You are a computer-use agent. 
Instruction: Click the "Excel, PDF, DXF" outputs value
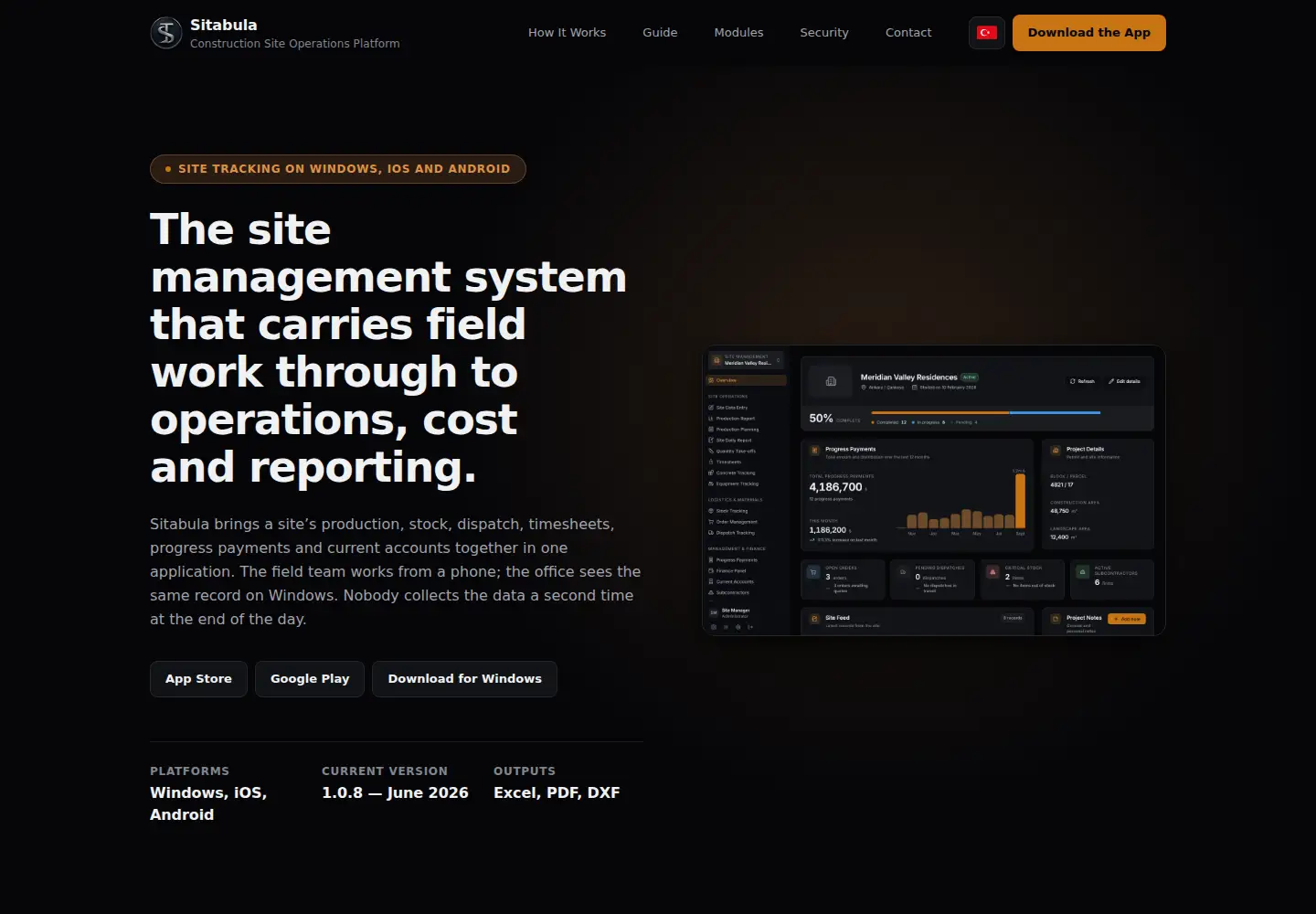pos(557,793)
